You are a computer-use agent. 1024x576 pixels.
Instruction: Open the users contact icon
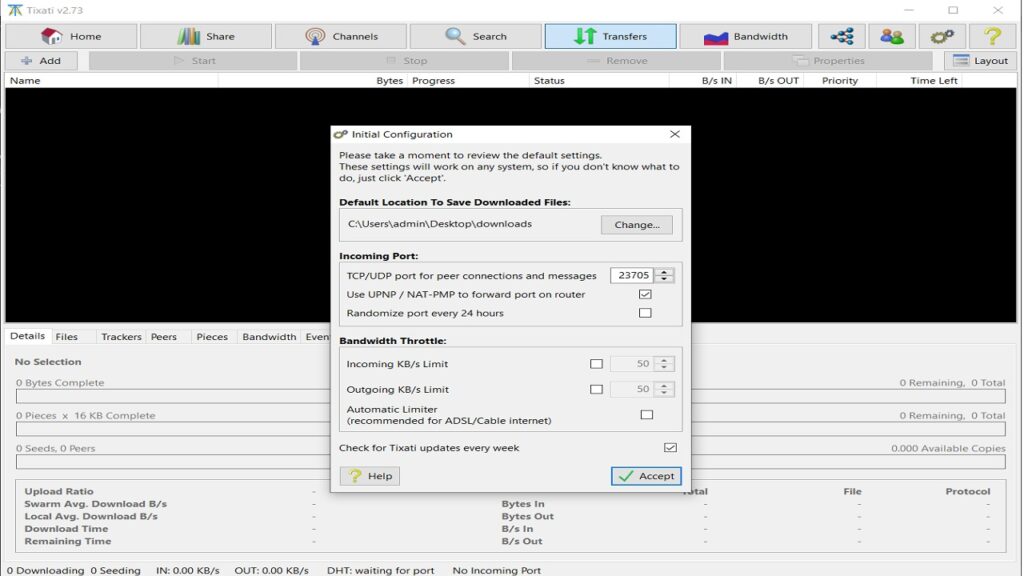[x=891, y=36]
